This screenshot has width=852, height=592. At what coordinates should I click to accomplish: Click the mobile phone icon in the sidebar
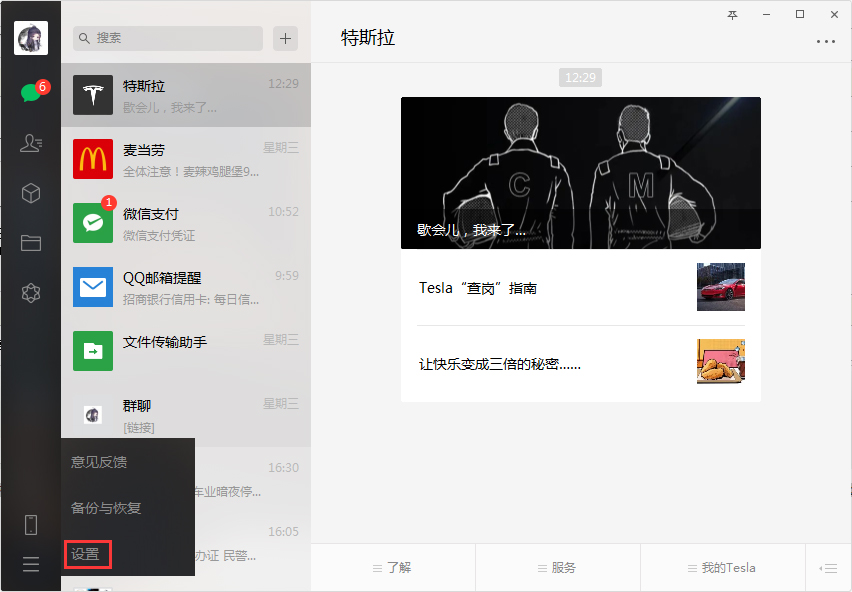pos(30,523)
